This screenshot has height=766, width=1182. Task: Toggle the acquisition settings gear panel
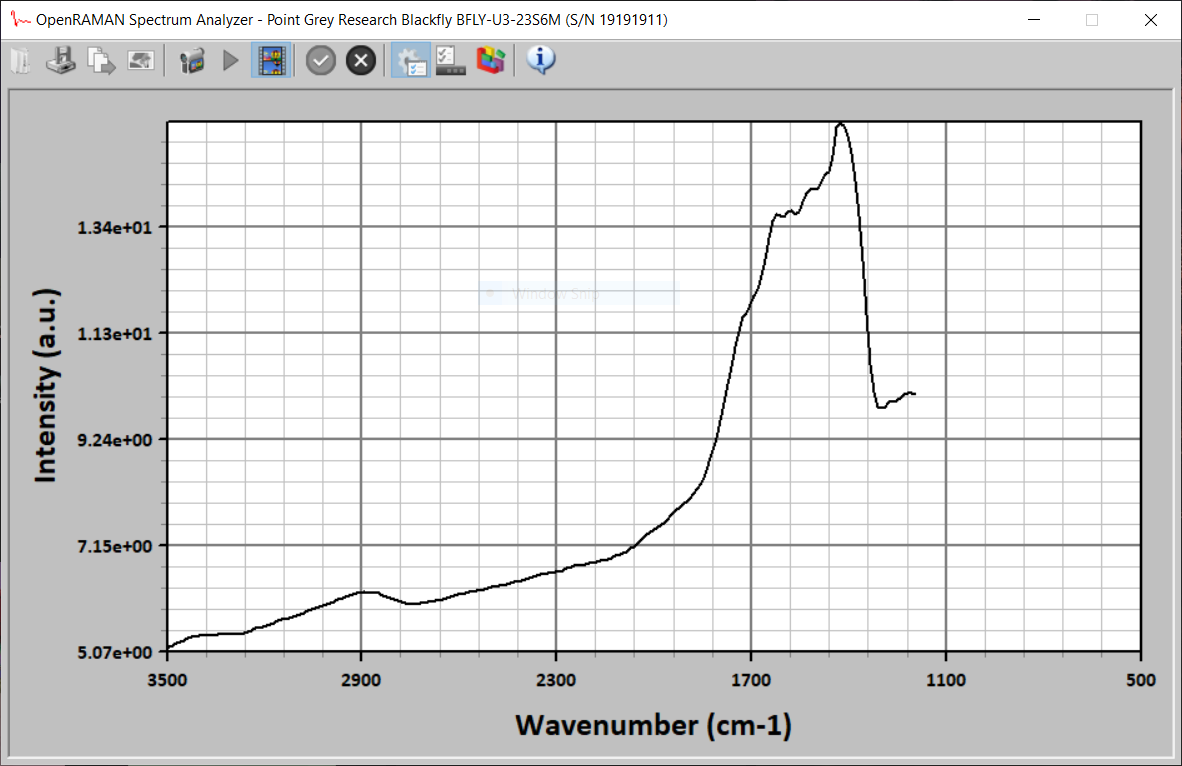point(410,60)
